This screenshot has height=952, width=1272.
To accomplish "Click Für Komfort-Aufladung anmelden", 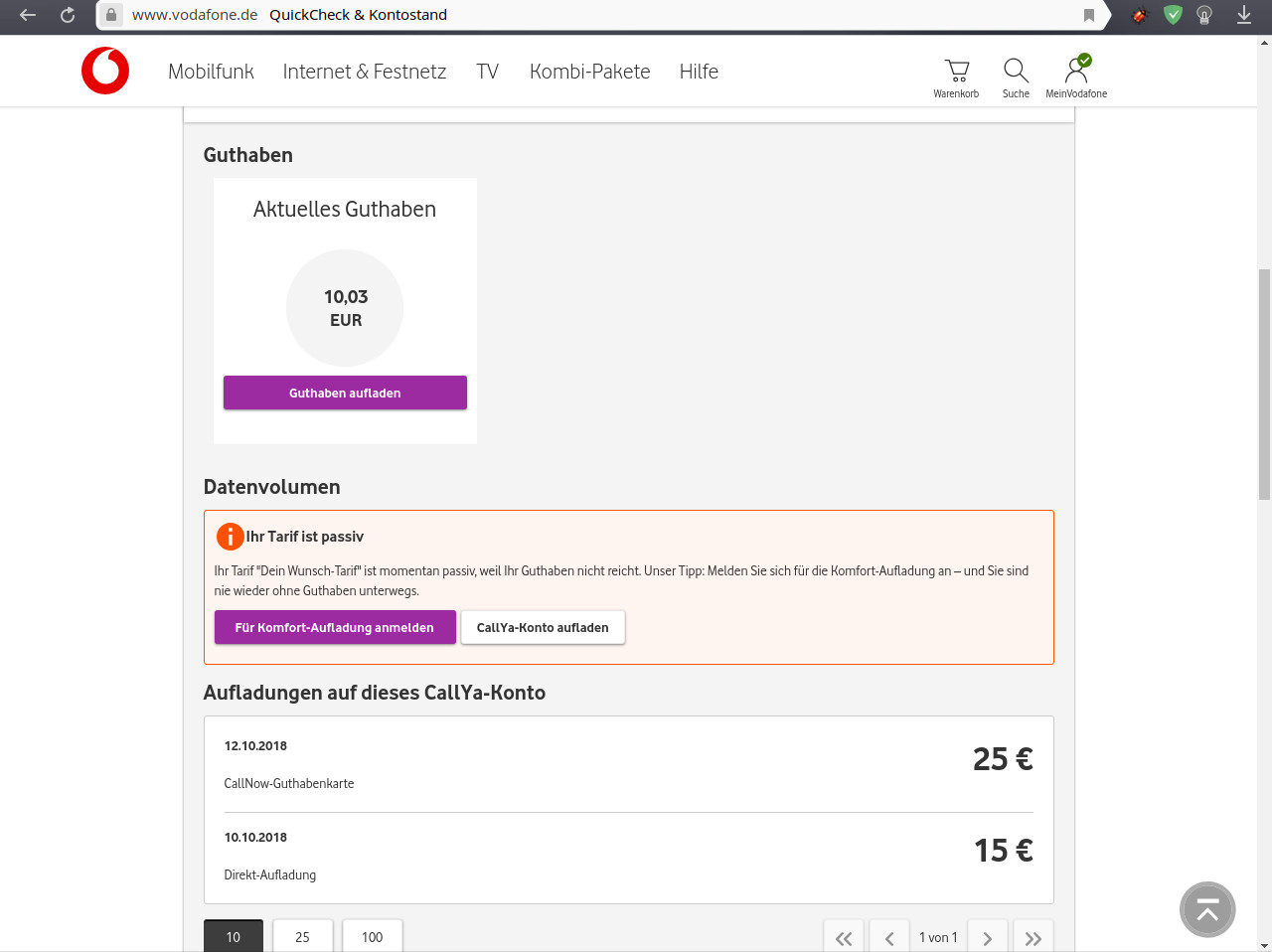I will pyautogui.click(x=335, y=627).
